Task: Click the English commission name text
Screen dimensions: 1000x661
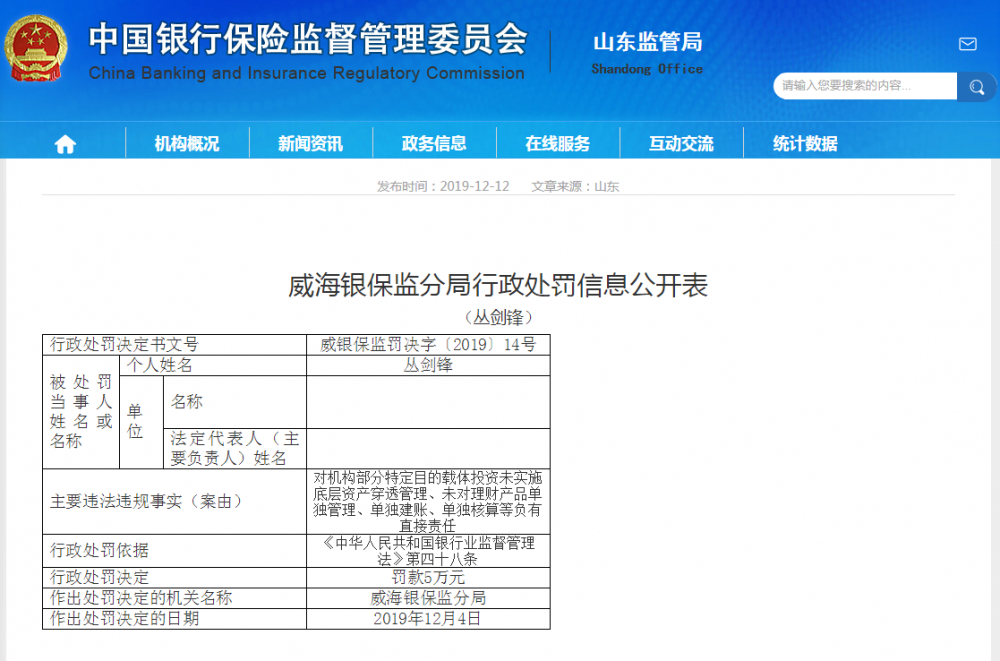Action: [308, 72]
